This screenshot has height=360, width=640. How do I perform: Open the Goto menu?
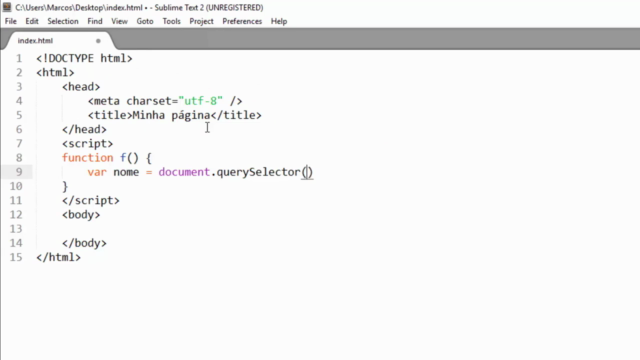click(x=145, y=21)
